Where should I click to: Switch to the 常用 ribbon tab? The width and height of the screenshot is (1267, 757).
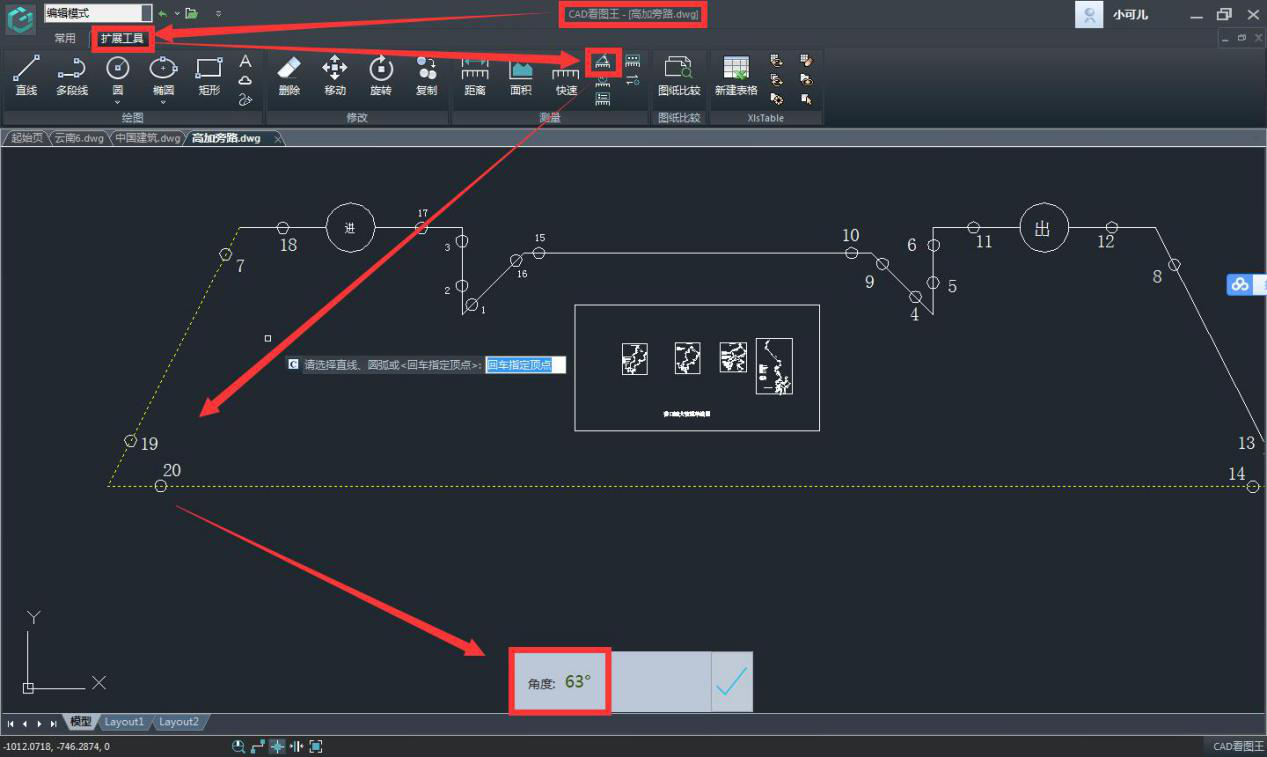pyautogui.click(x=65, y=38)
